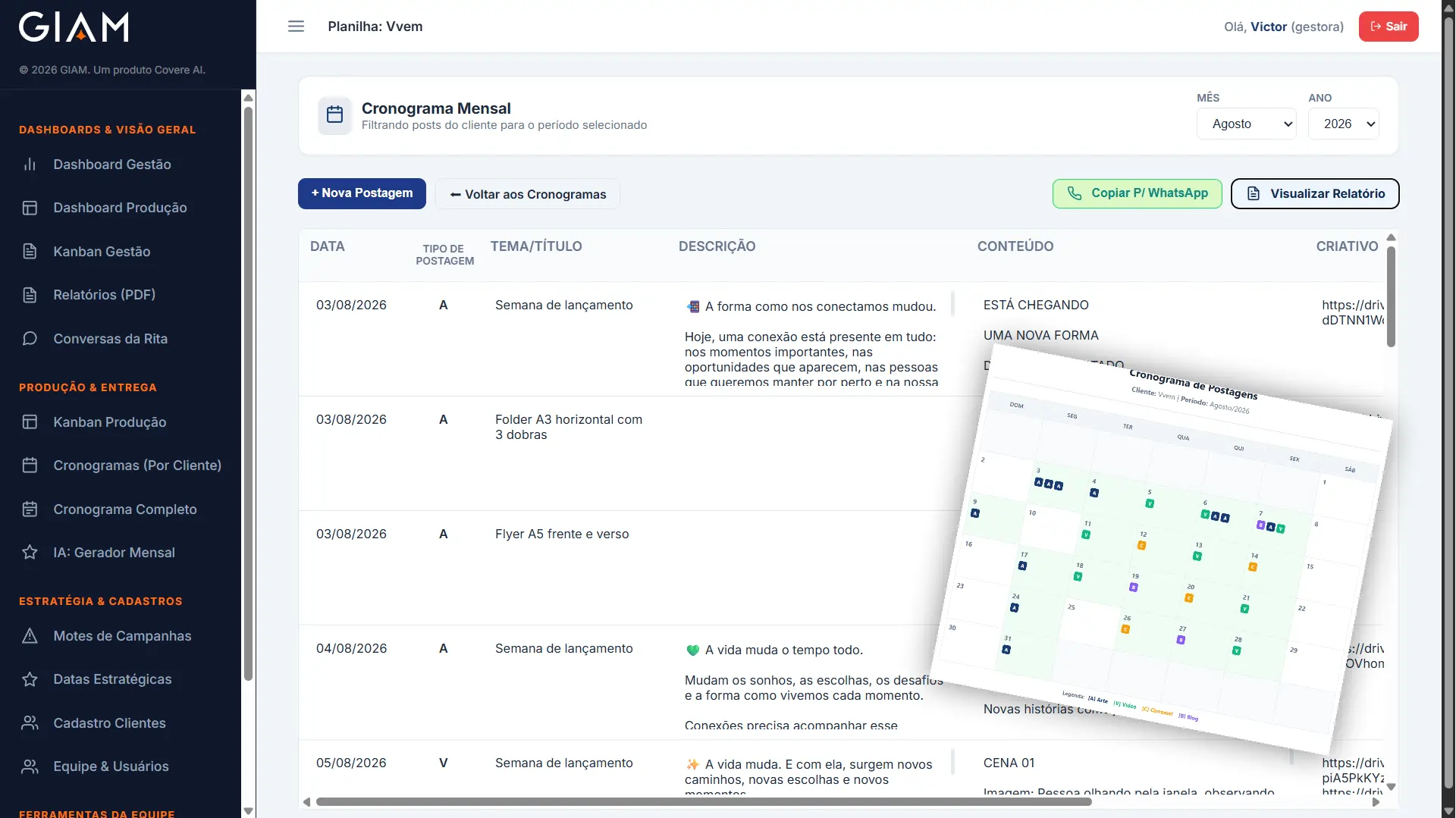
Task: Click Copiar P/ WhatsApp button
Action: tap(1137, 193)
